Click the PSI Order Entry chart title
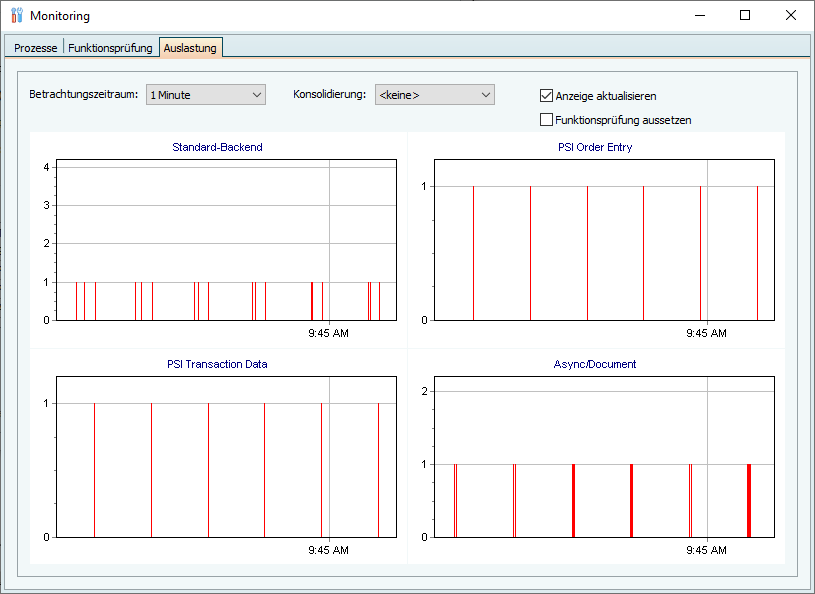The width and height of the screenshot is (815, 594). coord(595,147)
